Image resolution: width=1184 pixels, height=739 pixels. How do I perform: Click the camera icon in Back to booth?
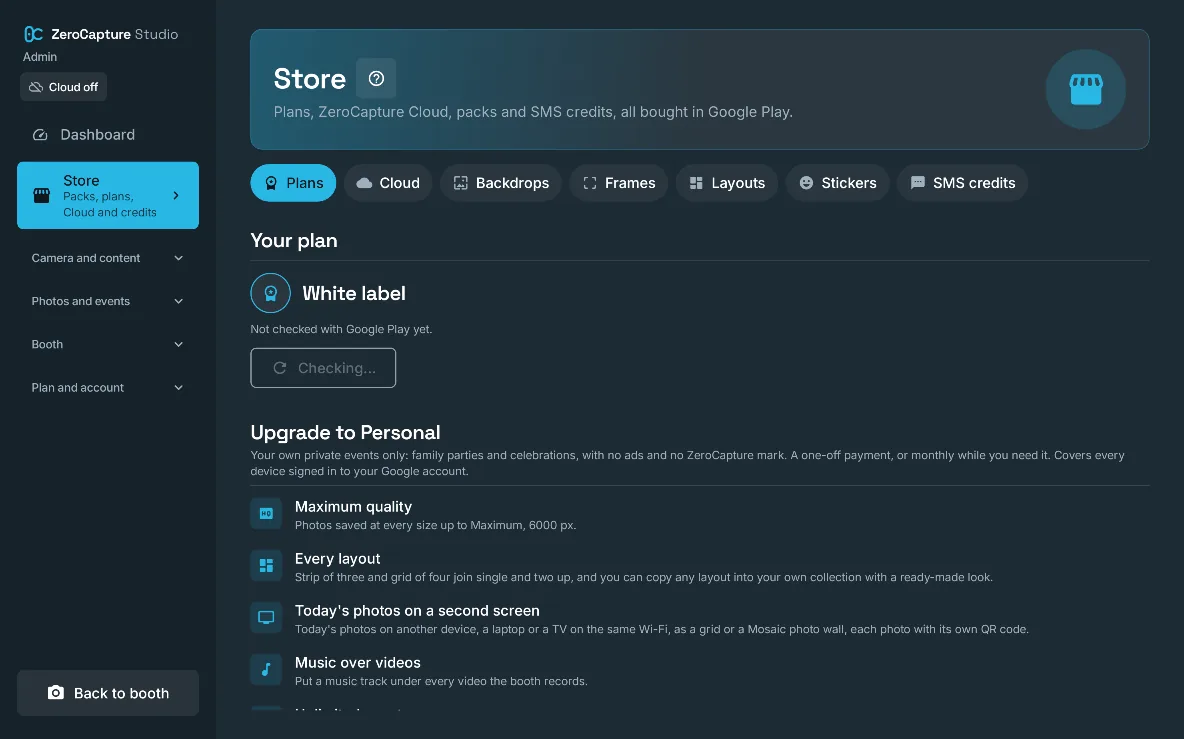(56, 693)
